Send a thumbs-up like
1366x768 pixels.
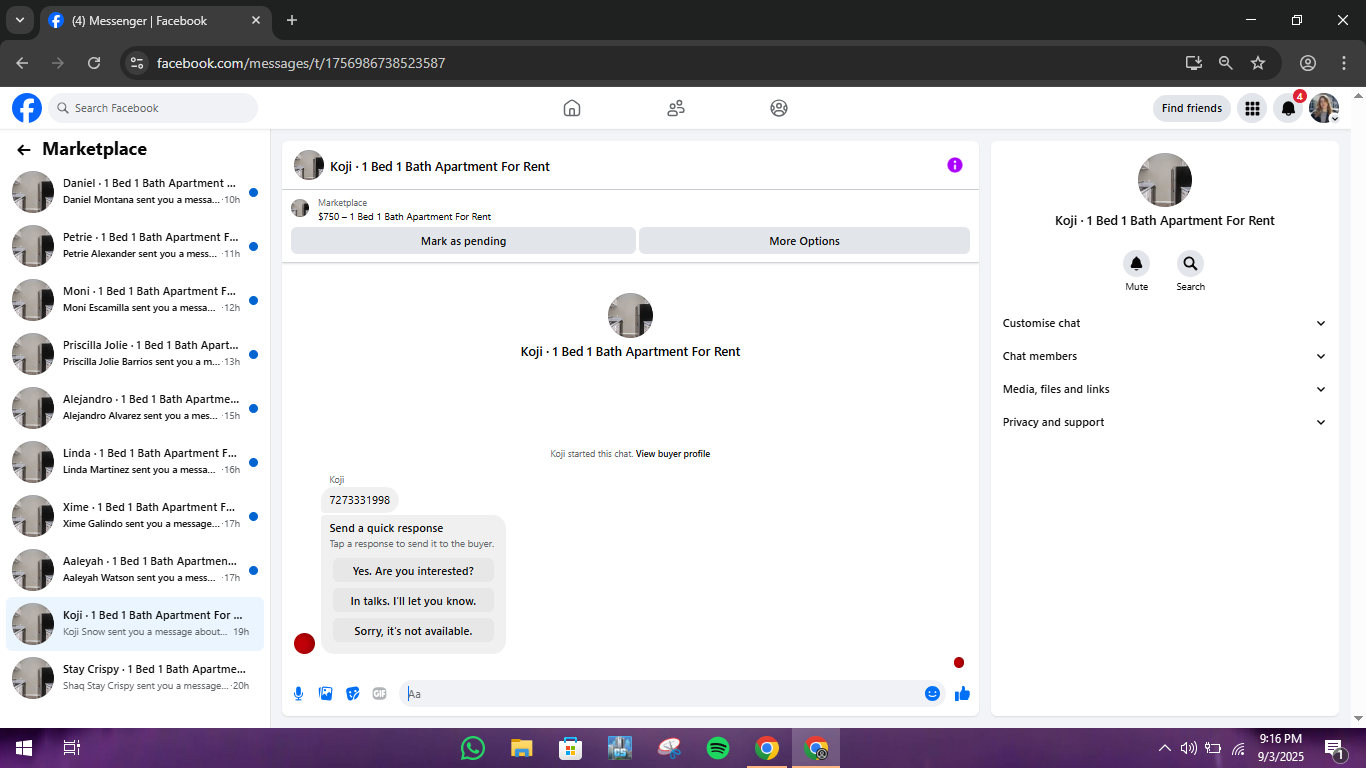[962, 693]
